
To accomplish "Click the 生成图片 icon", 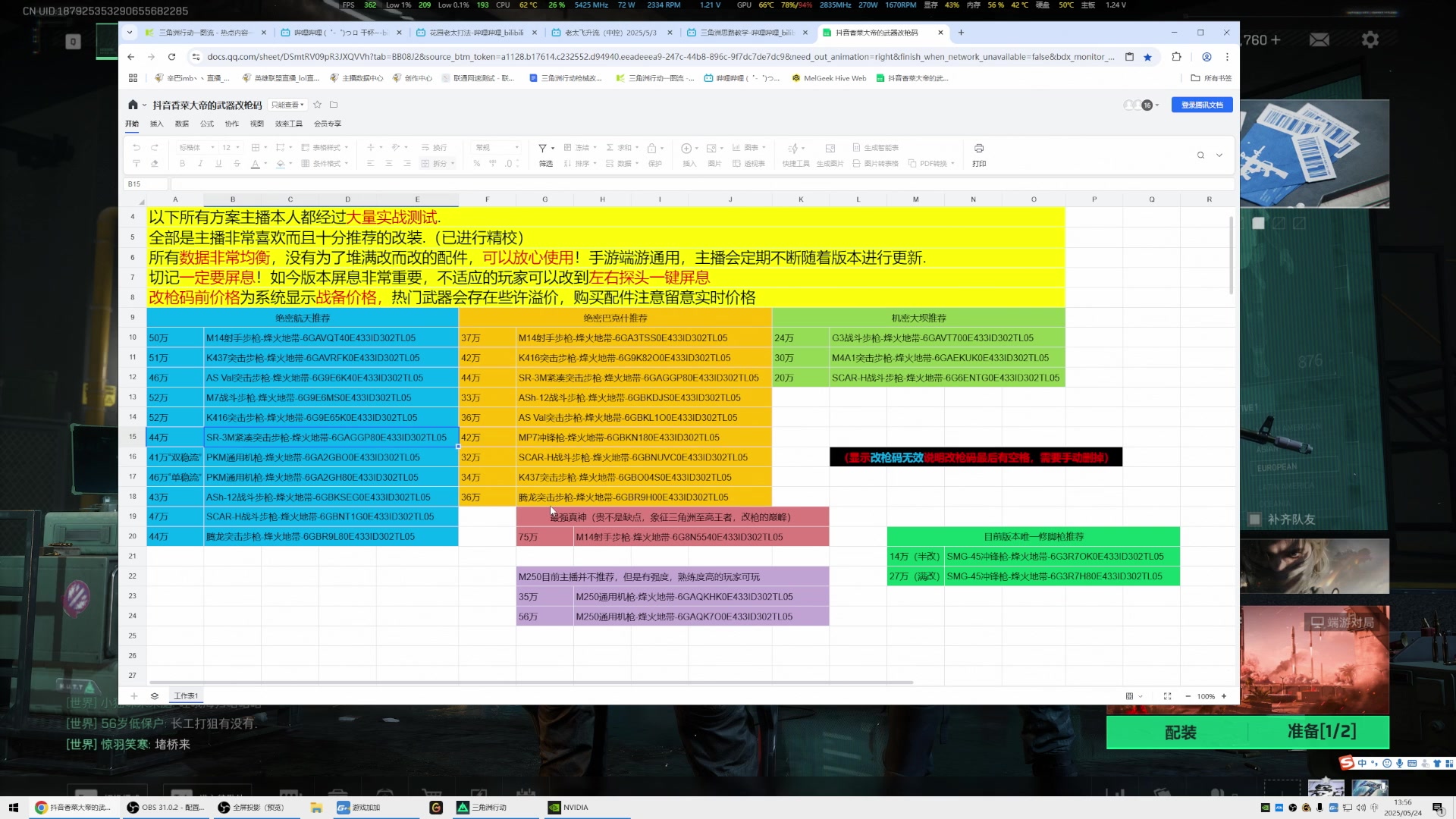I will tap(830, 149).
